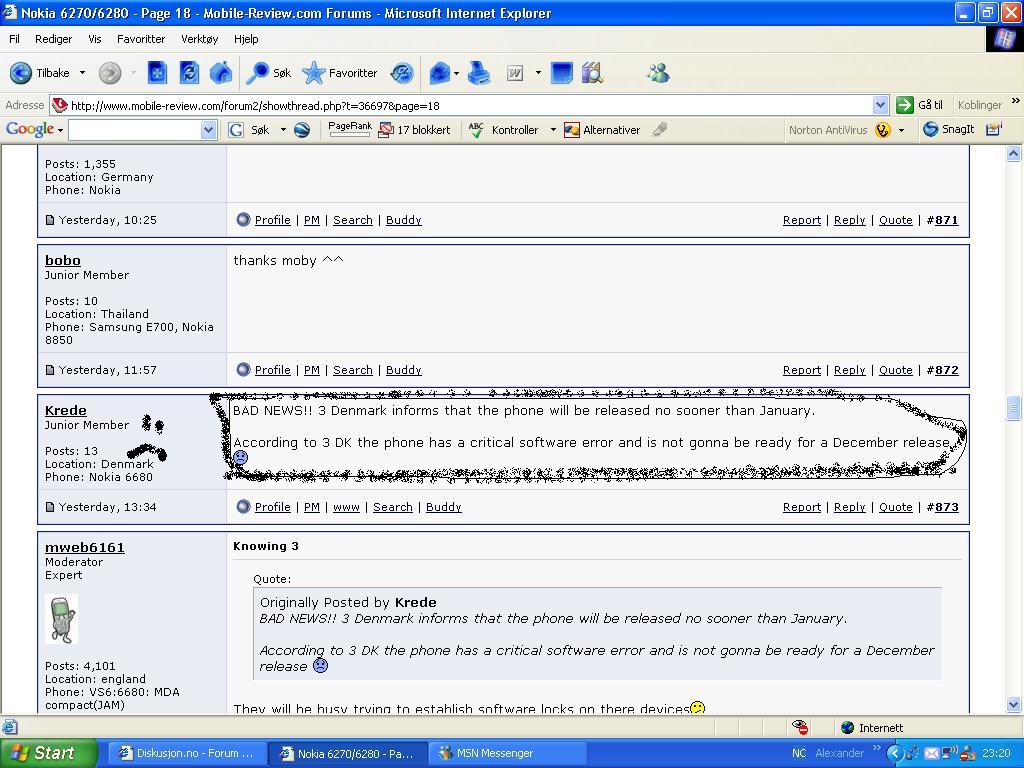Expand the address bar dropdown arrow

click(x=880, y=105)
